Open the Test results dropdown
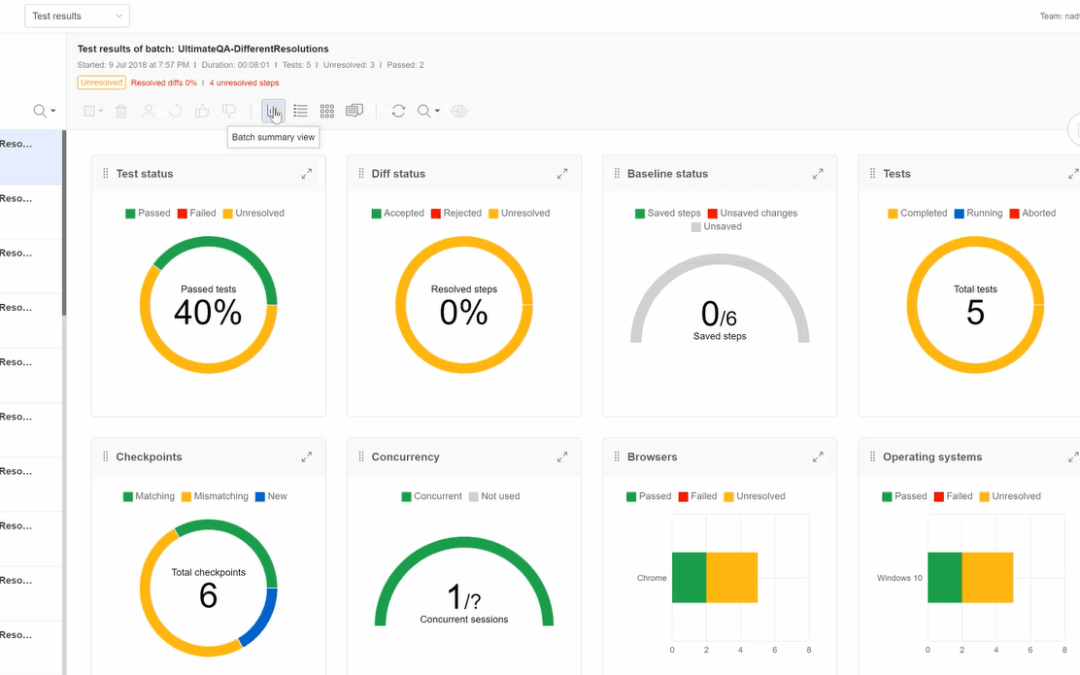This screenshot has width=1080, height=675. click(x=77, y=16)
